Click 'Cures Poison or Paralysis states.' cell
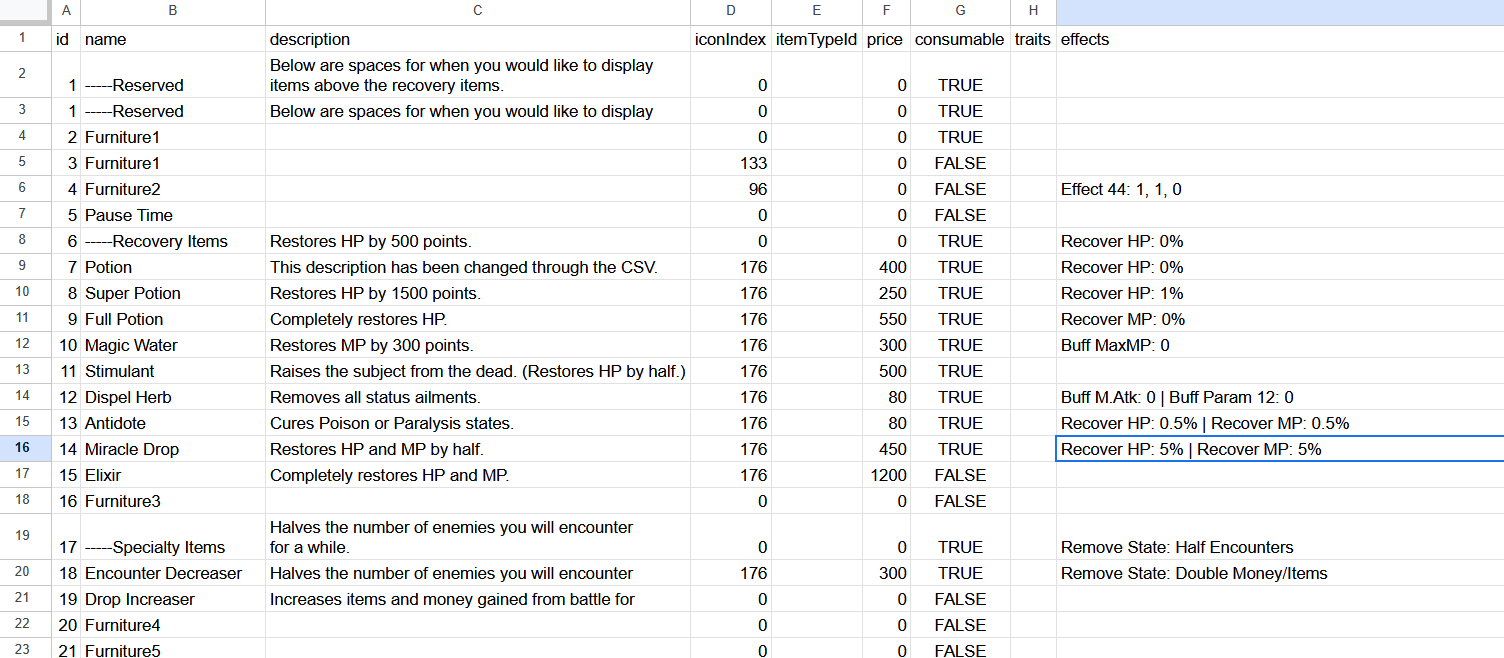Viewport: 1504px width, 658px height. [478, 423]
